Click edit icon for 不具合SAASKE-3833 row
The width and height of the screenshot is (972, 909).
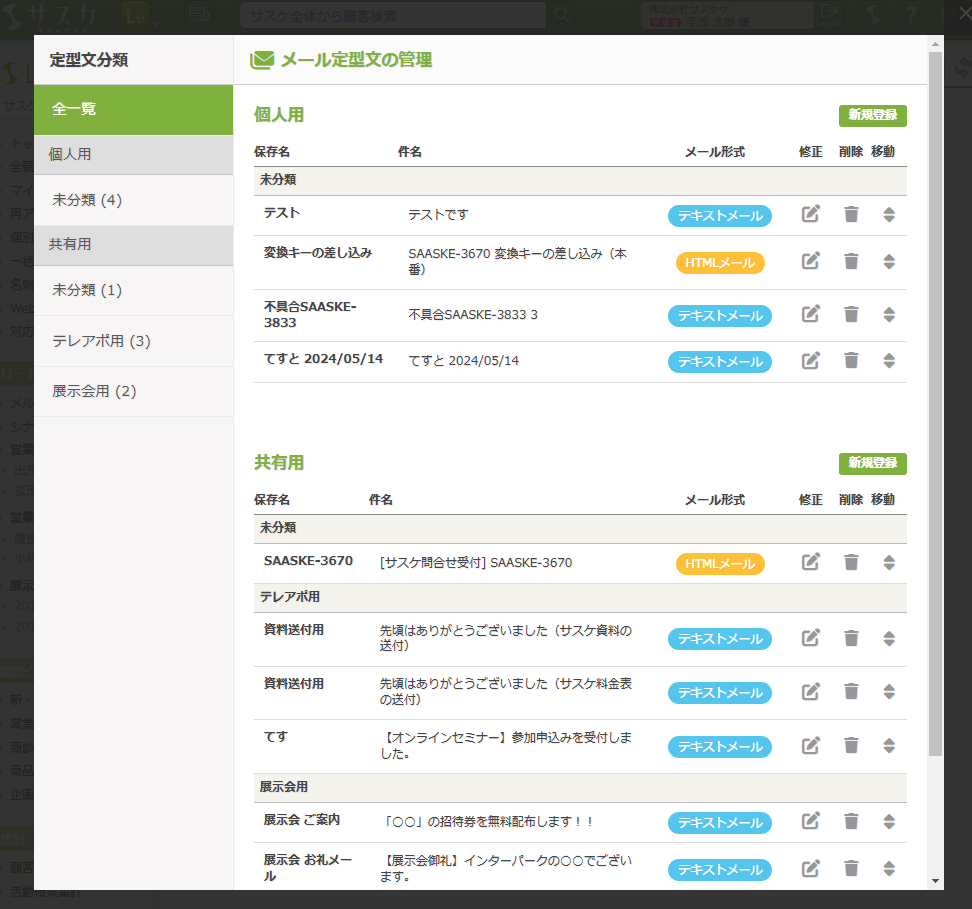click(x=811, y=314)
